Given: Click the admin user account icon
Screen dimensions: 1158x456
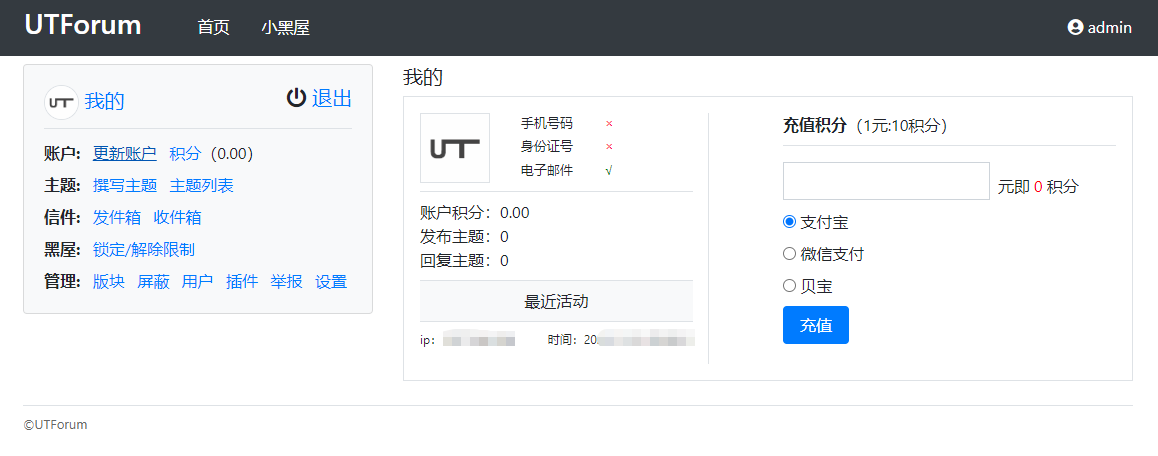Looking at the screenshot, I should [x=1076, y=28].
